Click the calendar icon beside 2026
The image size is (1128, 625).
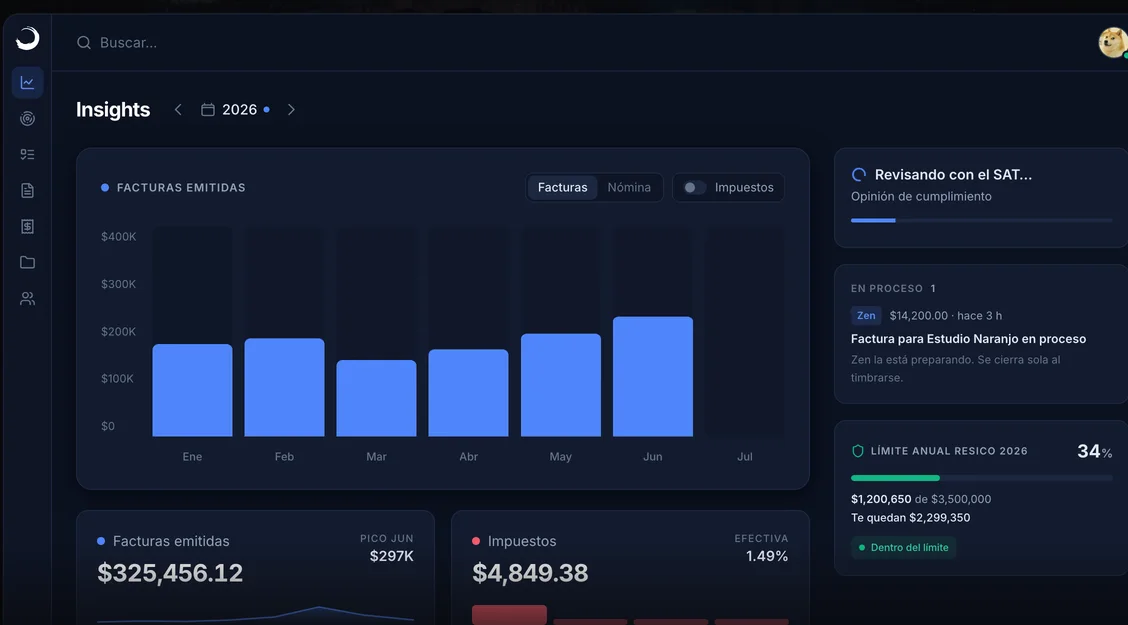tap(208, 109)
